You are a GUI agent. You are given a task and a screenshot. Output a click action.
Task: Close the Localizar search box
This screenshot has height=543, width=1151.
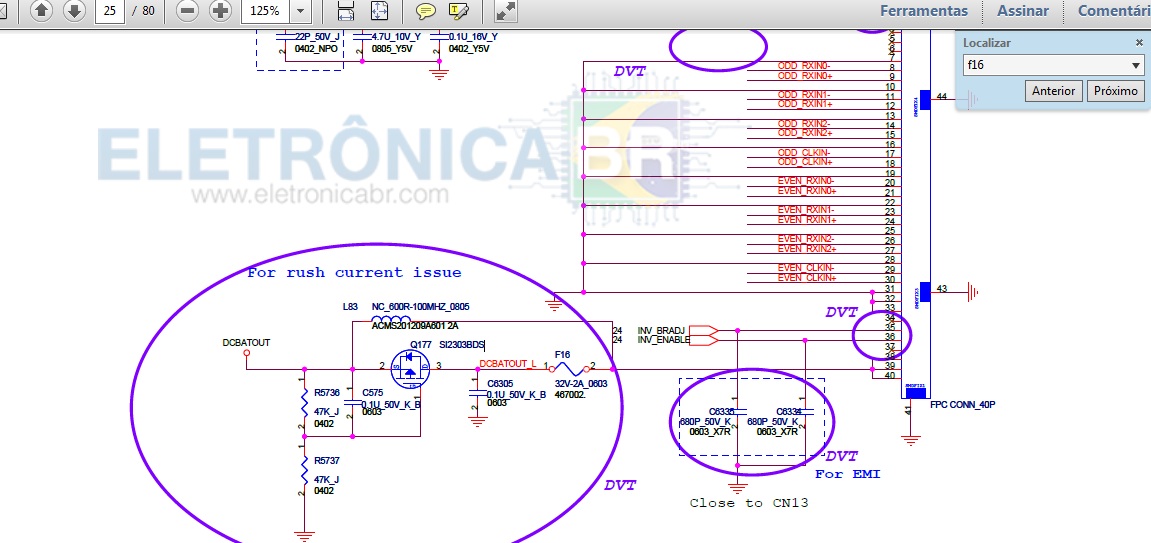(1139, 43)
